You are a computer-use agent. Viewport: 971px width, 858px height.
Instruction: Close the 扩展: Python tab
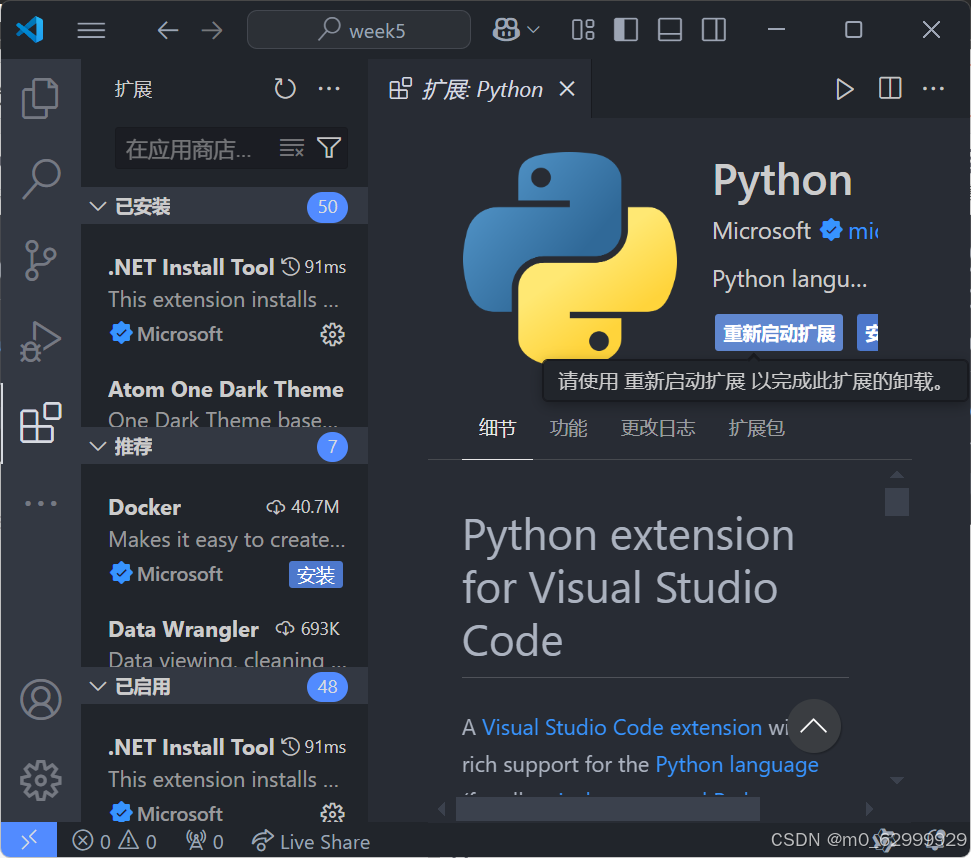tap(567, 89)
